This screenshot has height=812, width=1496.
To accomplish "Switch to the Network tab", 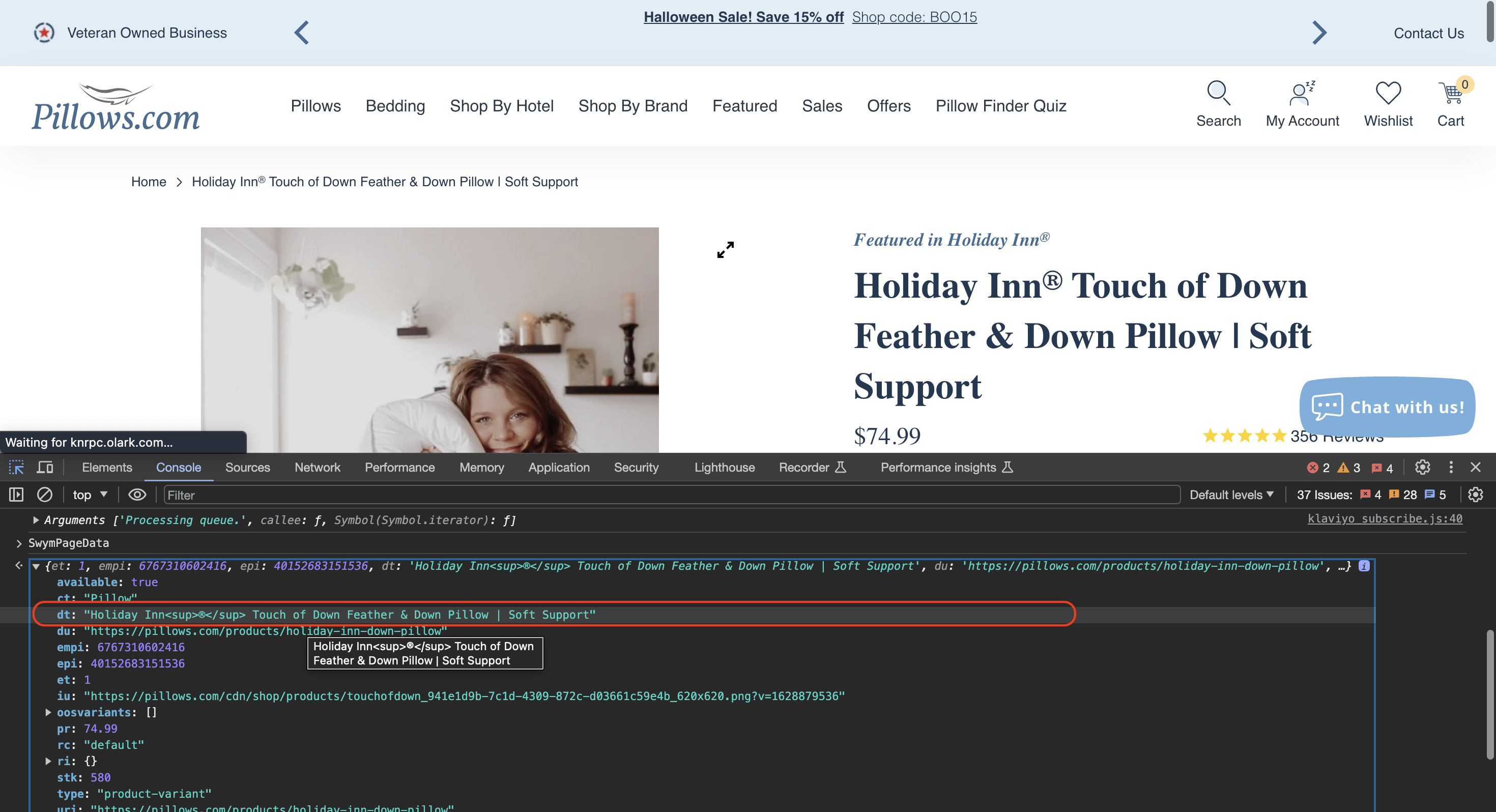I will 317,468.
